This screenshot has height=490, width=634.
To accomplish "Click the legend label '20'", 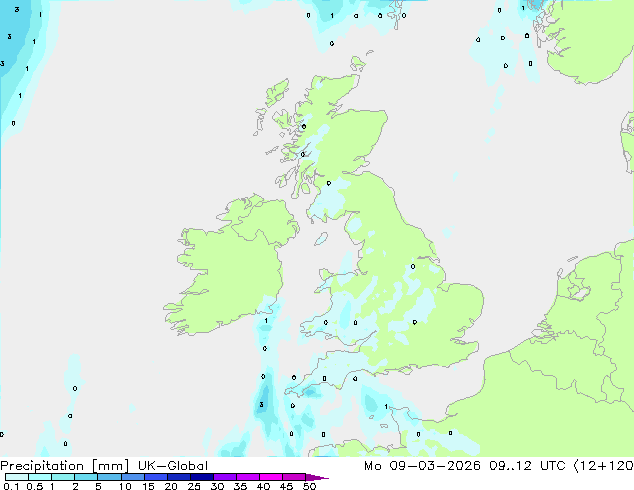I will 171,486.
